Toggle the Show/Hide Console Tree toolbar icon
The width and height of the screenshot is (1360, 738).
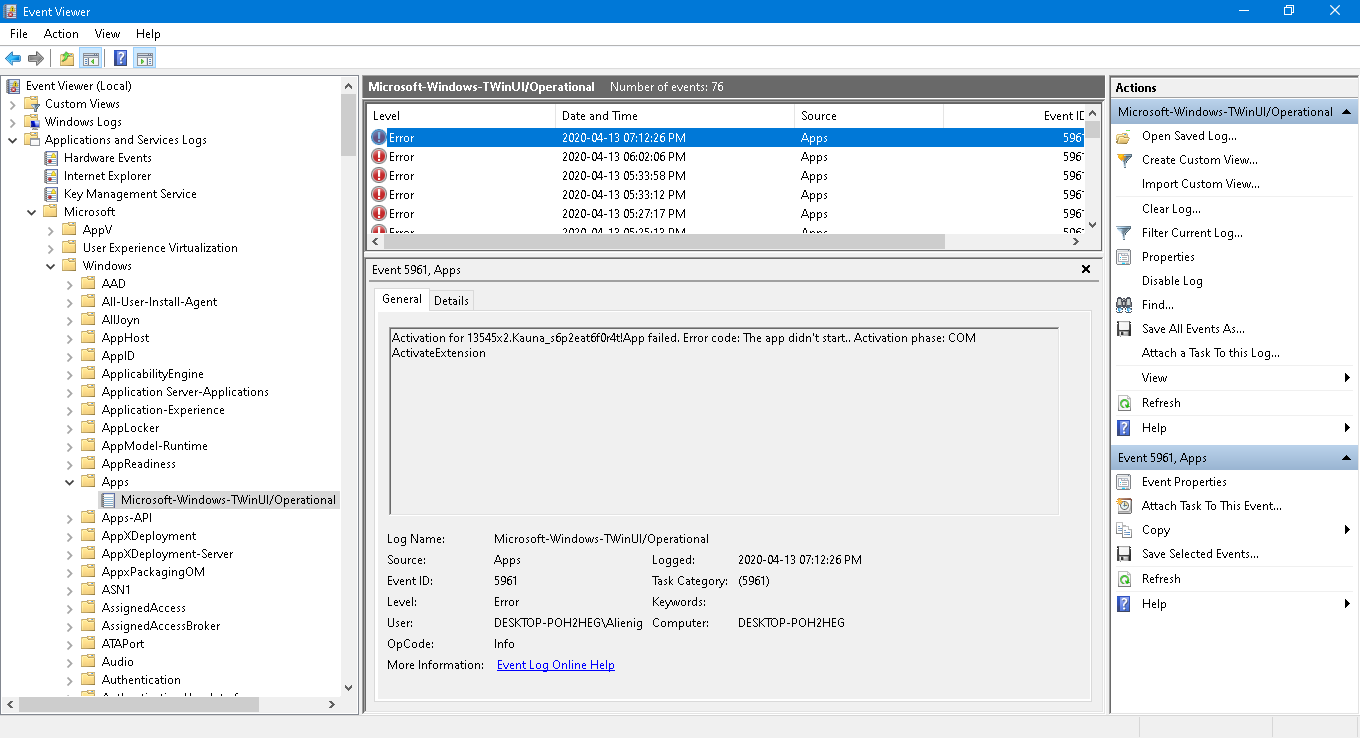click(x=91, y=58)
